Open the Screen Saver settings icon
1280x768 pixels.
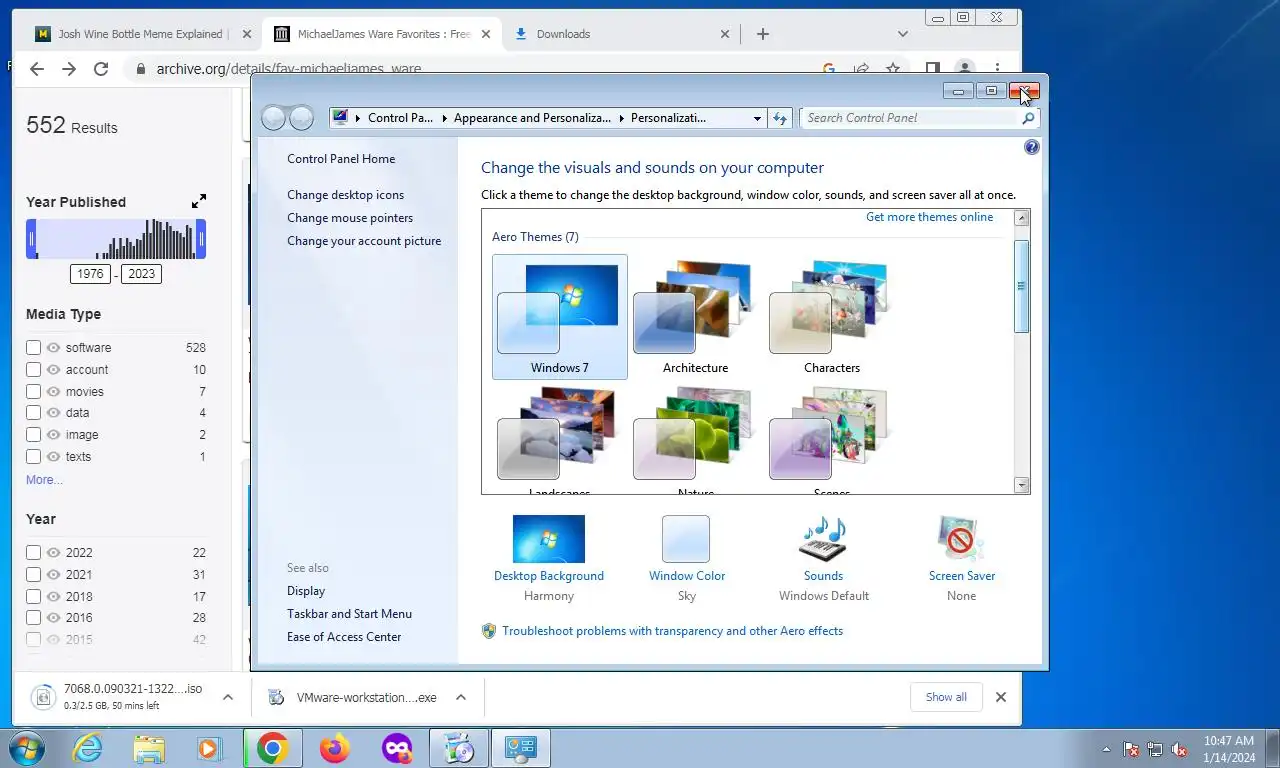[961, 539]
